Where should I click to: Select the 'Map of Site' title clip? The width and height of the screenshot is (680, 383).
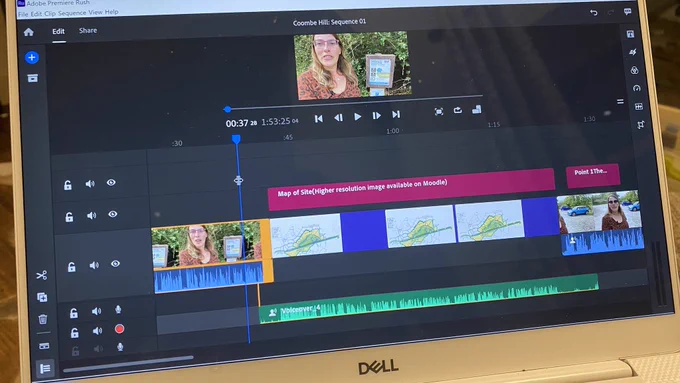click(x=411, y=190)
